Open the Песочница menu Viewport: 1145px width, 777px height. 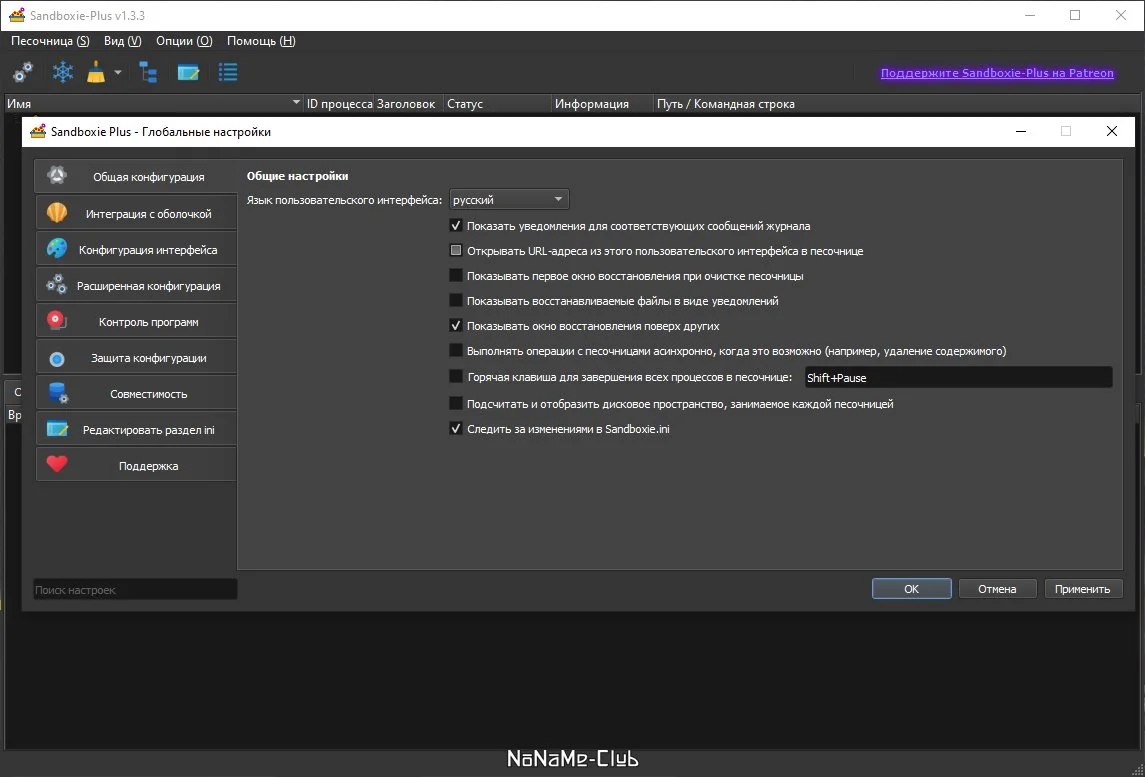click(50, 41)
